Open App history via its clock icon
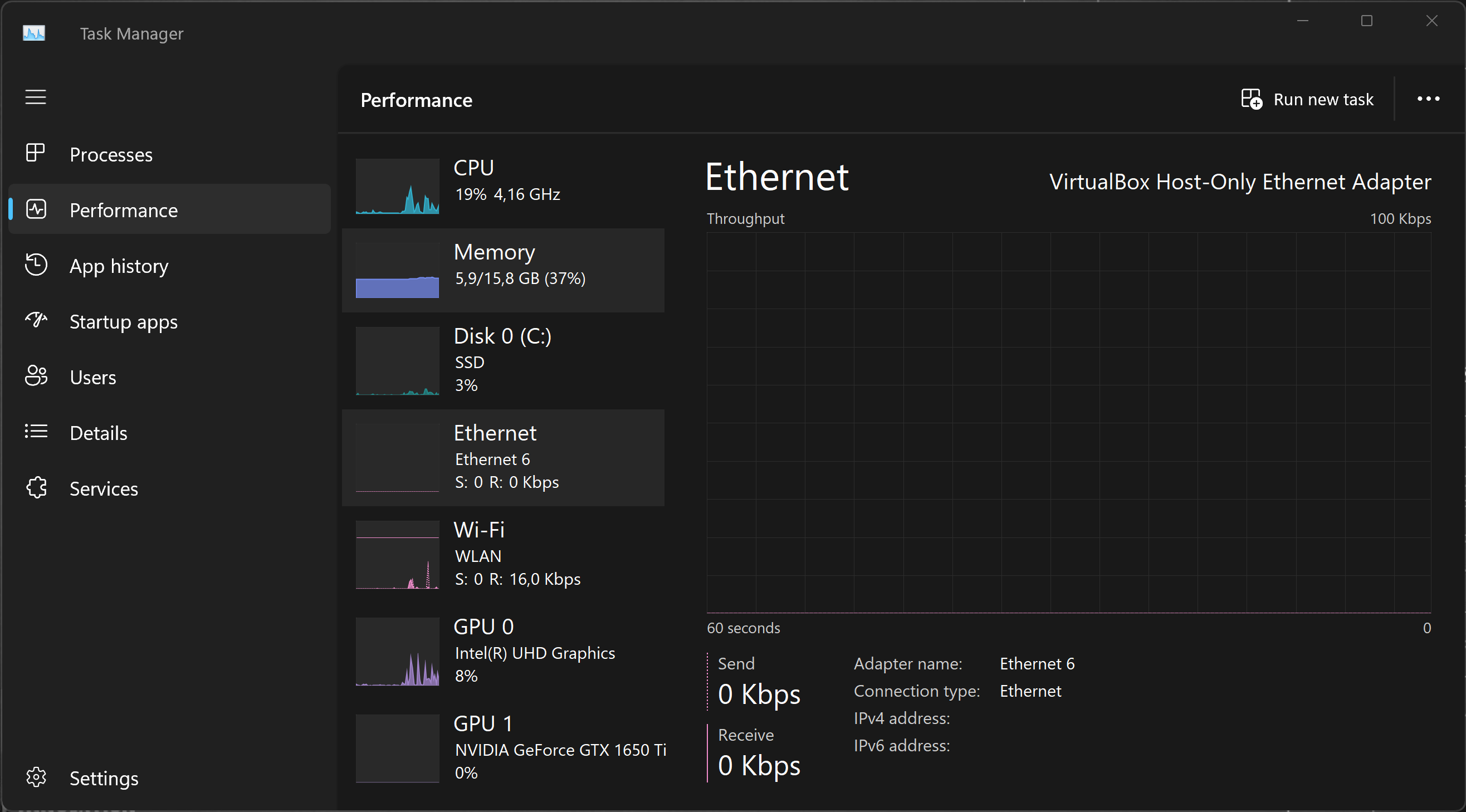Screen dimensions: 1466x812 [35, 265]
